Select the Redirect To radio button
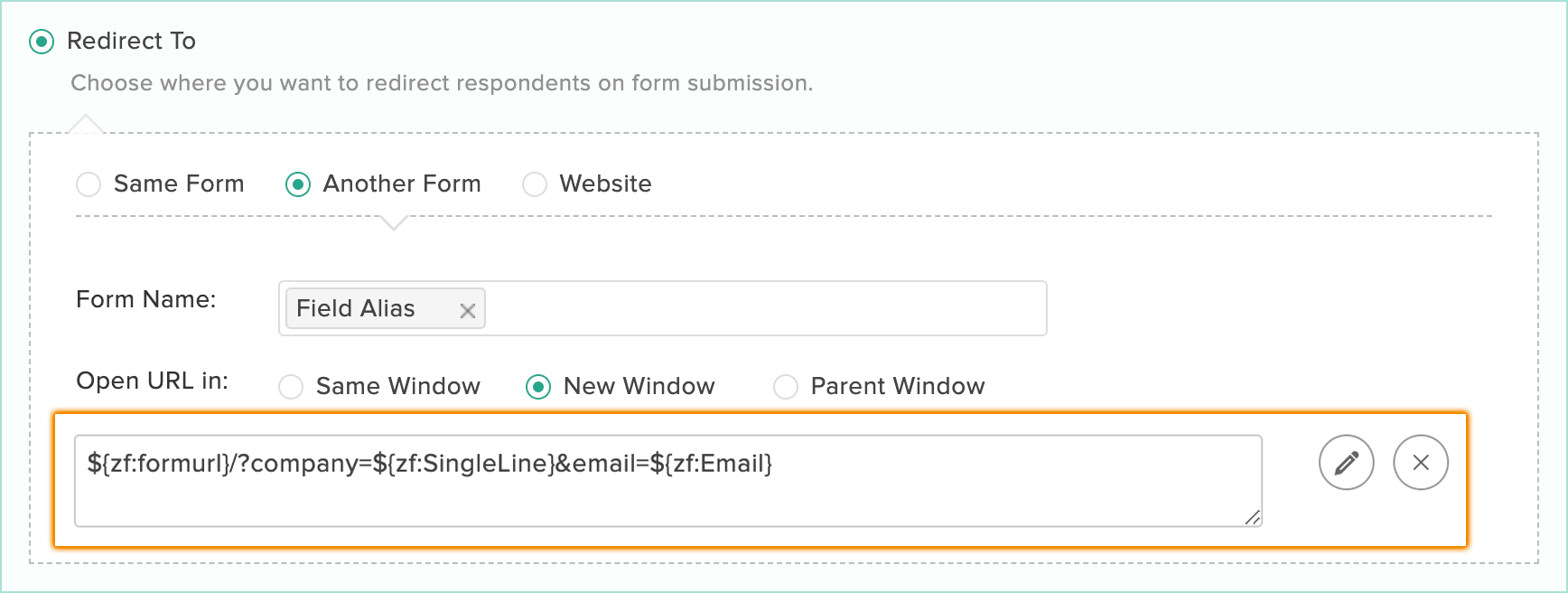Image resolution: width=1568 pixels, height=593 pixels. [42, 42]
